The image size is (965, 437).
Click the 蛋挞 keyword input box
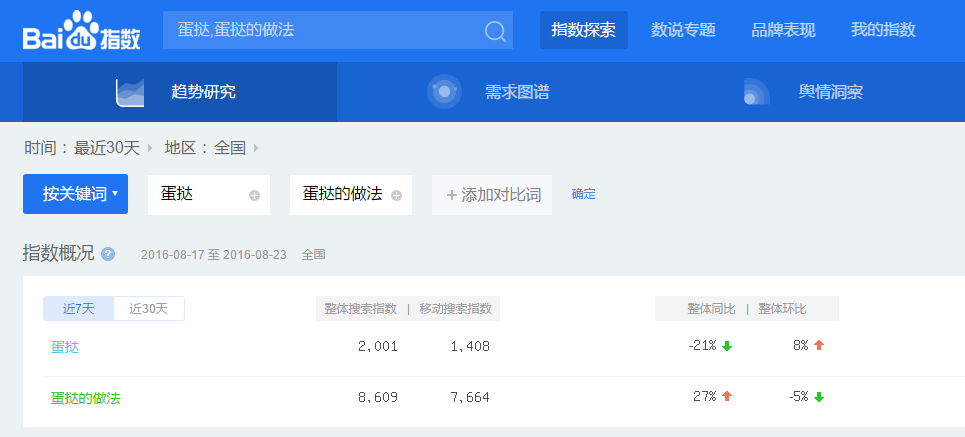click(x=209, y=194)
